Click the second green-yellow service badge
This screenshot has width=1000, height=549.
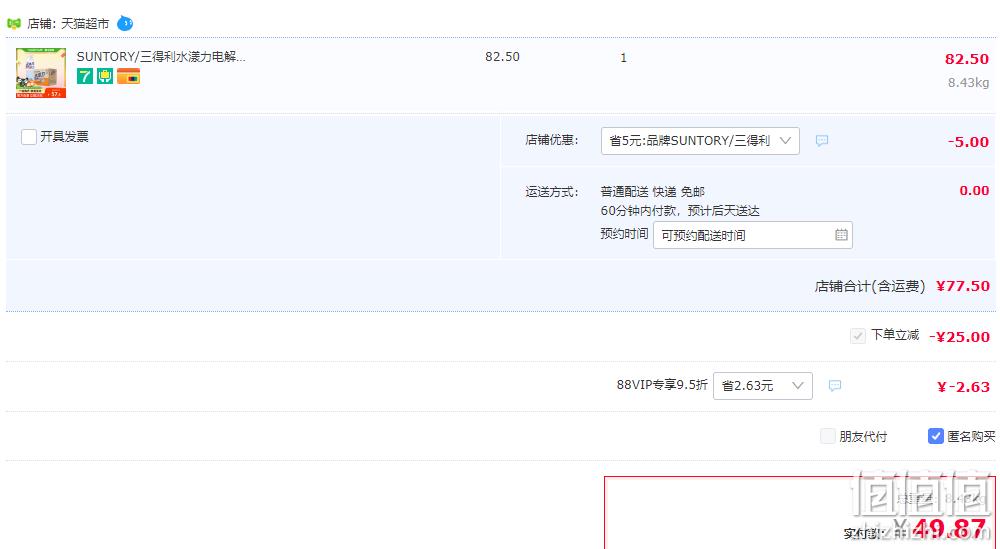[x=105, y=77]
